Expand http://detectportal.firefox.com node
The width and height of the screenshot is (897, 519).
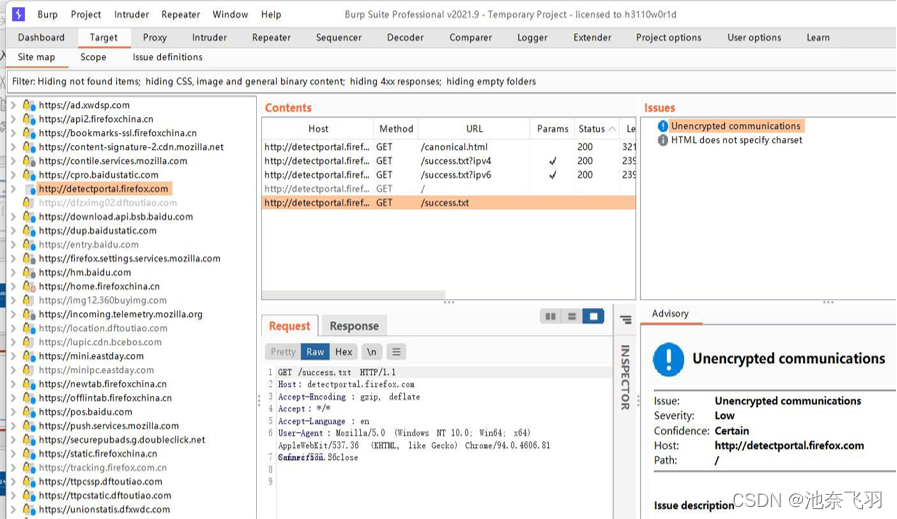pos(14,189)
